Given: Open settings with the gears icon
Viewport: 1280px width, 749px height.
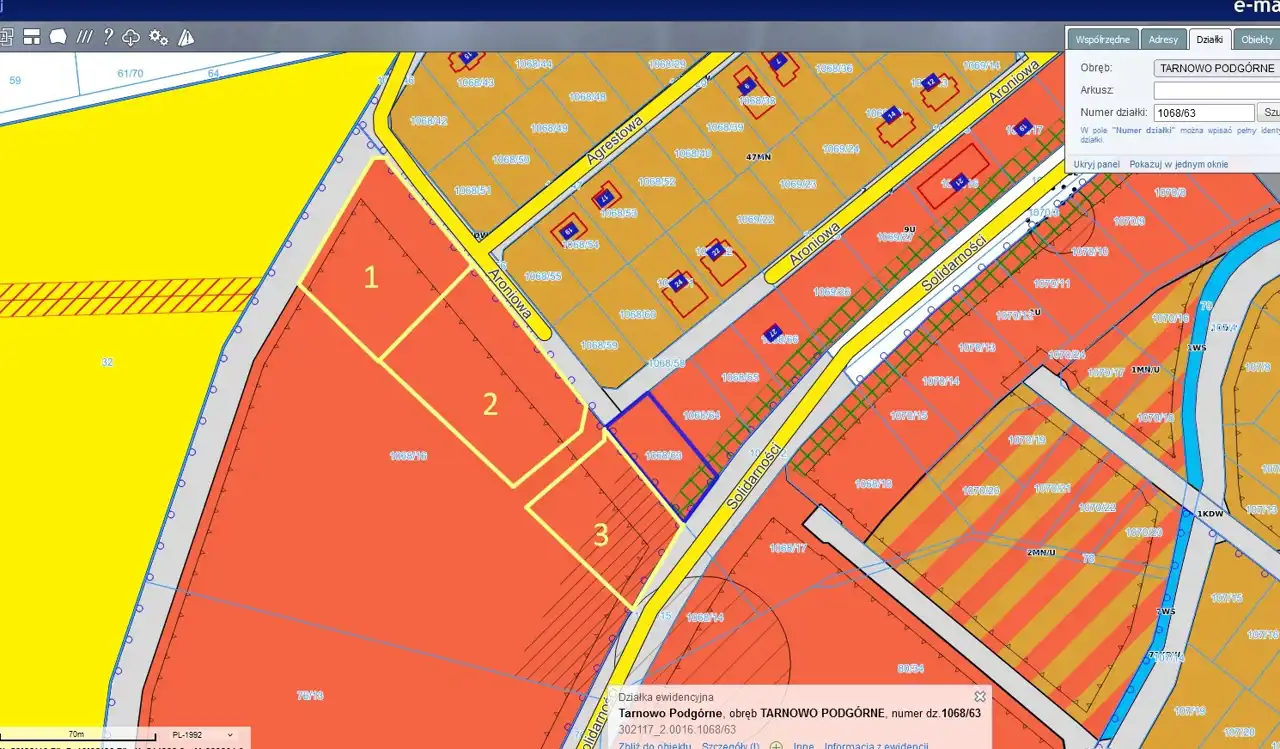Looking at the screenshot, I should point(158,37).
